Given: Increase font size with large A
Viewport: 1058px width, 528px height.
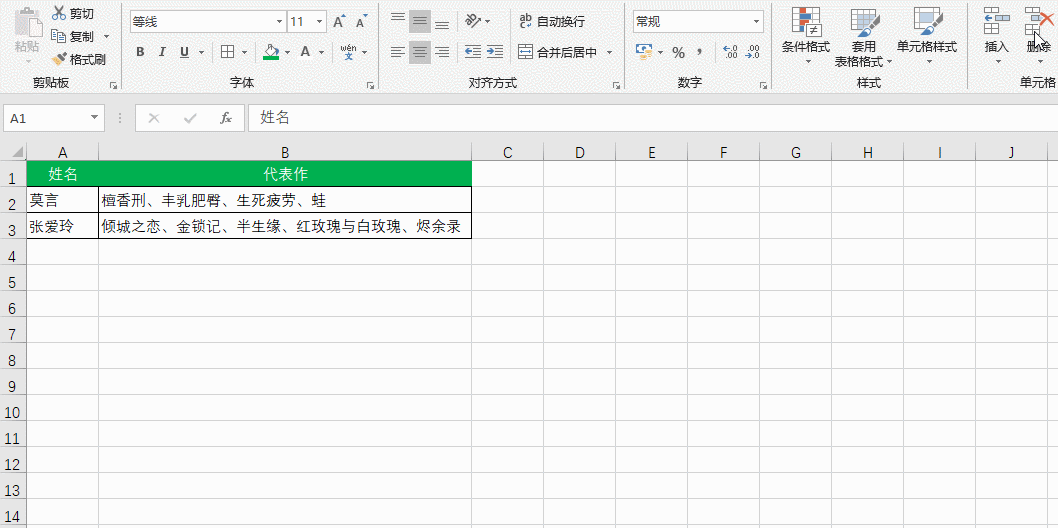Looking at the screenshot, I should 339,22.
